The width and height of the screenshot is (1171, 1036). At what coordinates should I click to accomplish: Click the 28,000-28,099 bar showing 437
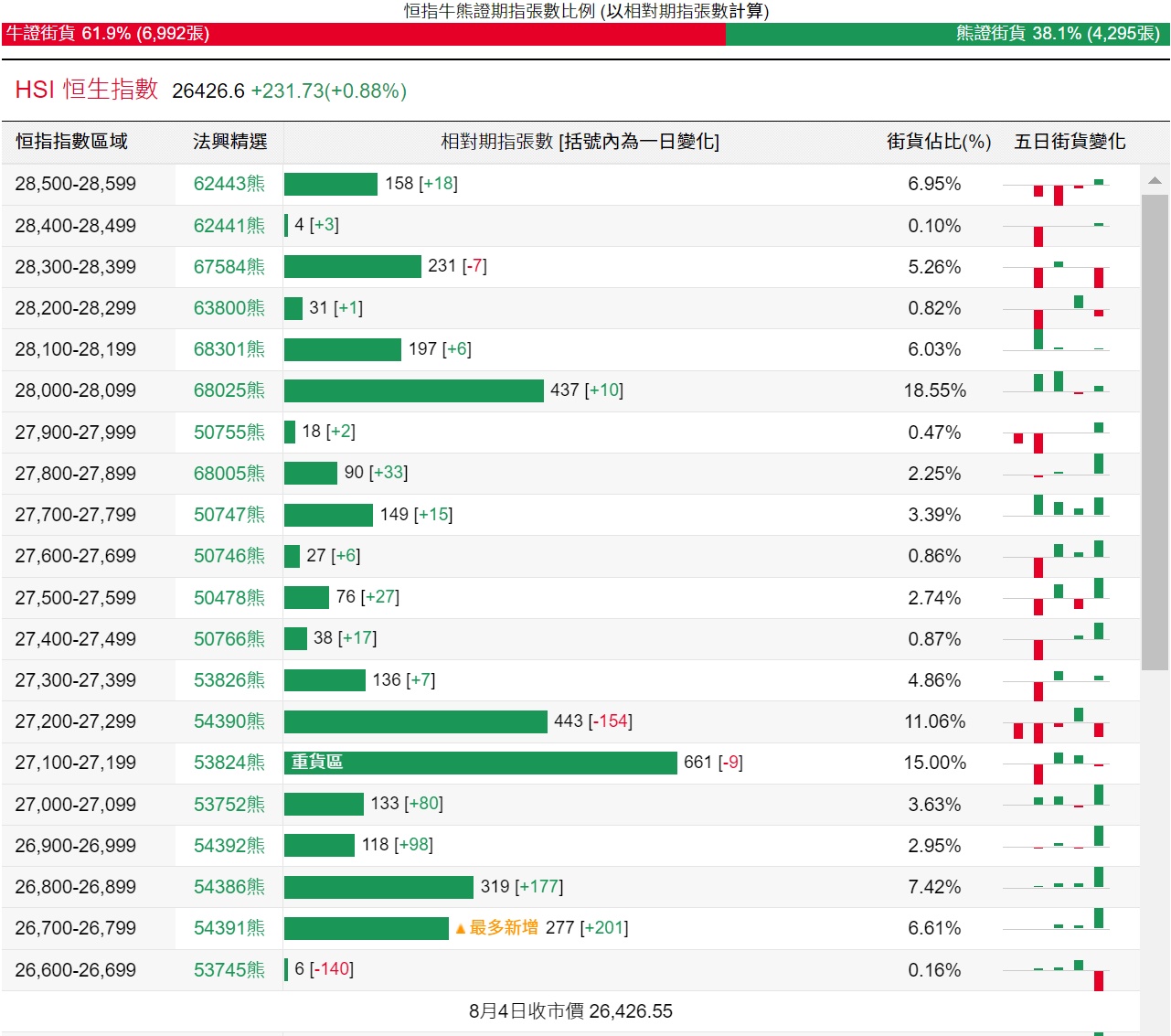[413, 390]
